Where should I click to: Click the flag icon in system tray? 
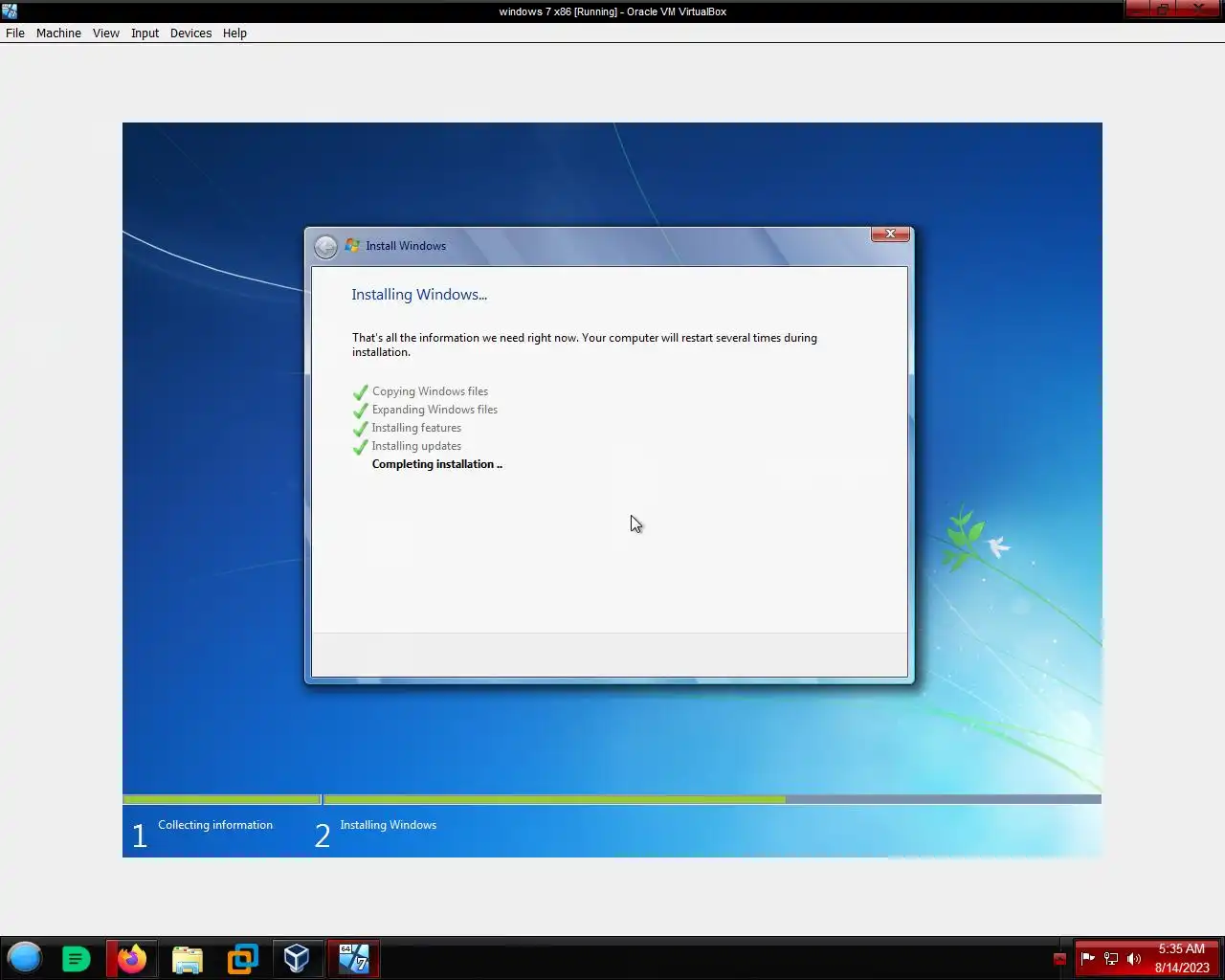point(1088,959)
